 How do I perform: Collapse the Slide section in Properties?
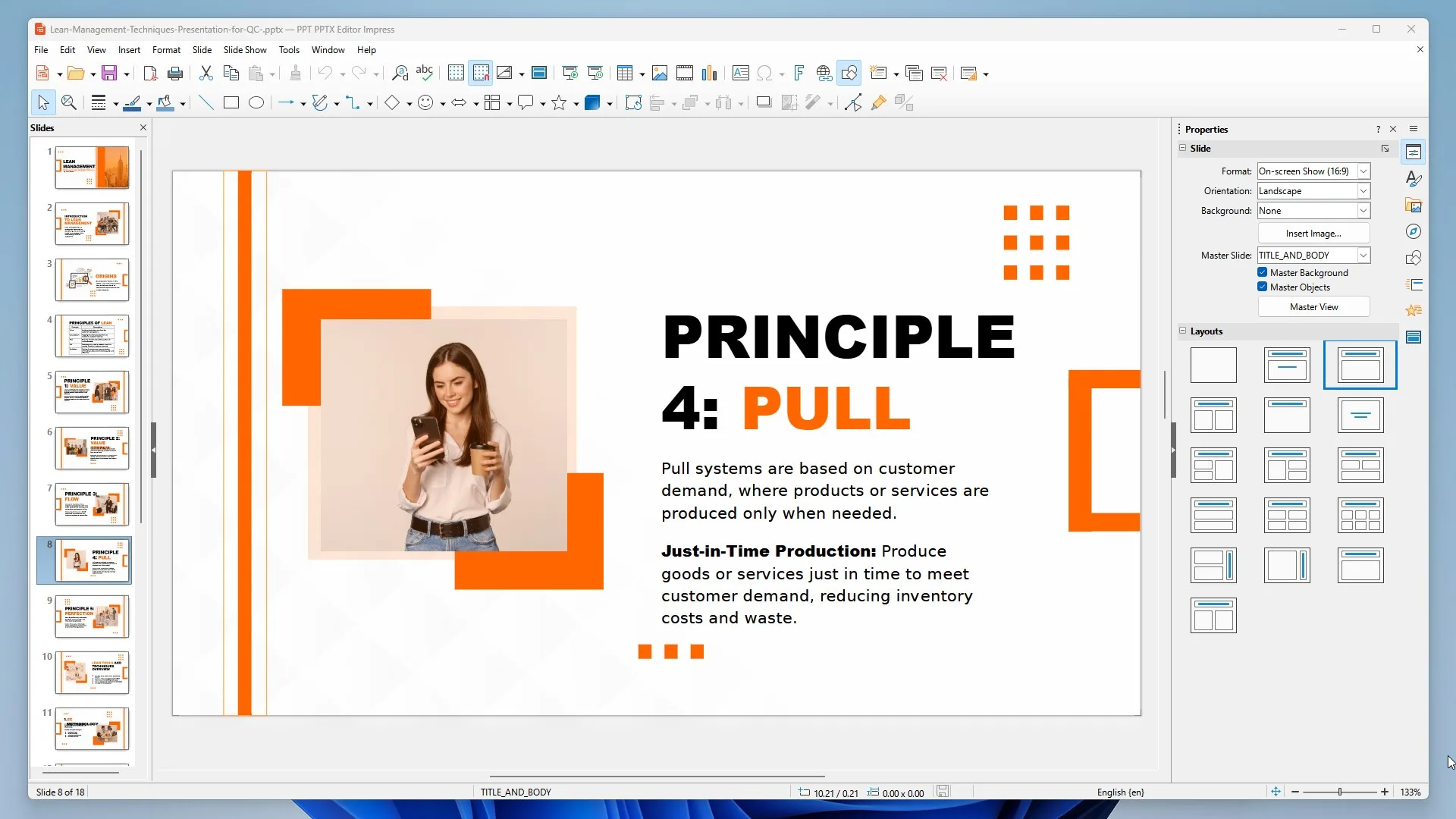(x=1182, y=148)
